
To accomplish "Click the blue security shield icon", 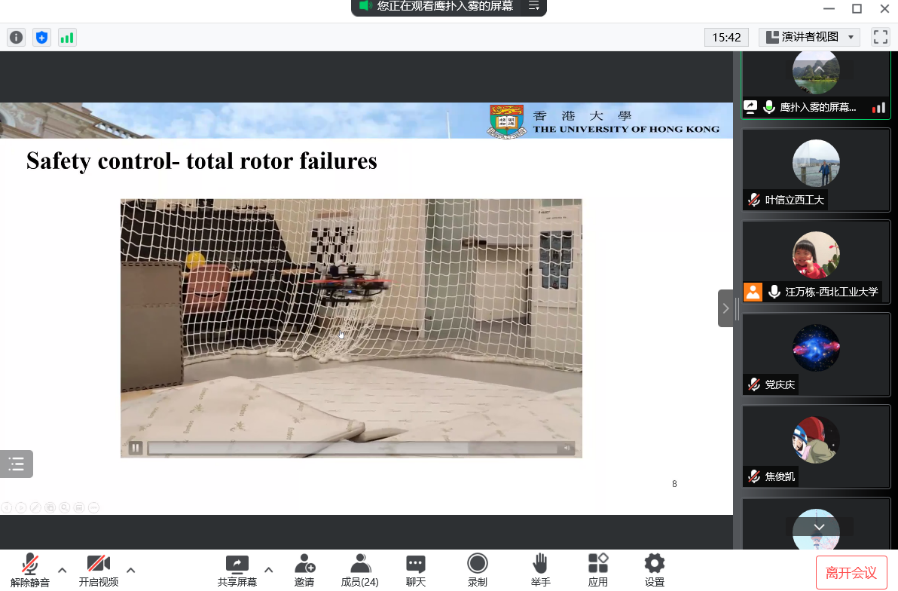I will pyautogui.click(x=41, y=37).
